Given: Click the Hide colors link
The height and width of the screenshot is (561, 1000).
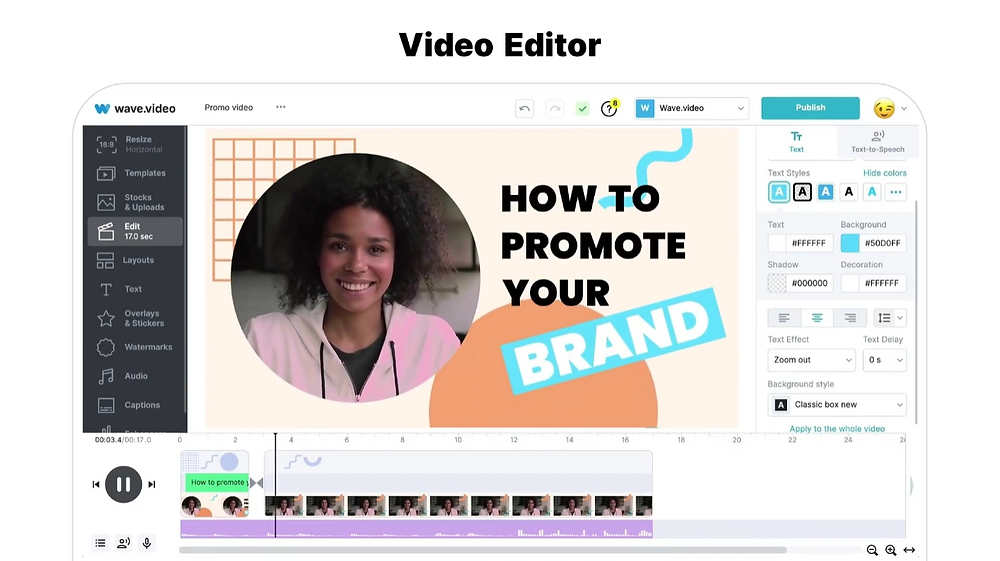Looking at the screenshot, I should 885,173.
